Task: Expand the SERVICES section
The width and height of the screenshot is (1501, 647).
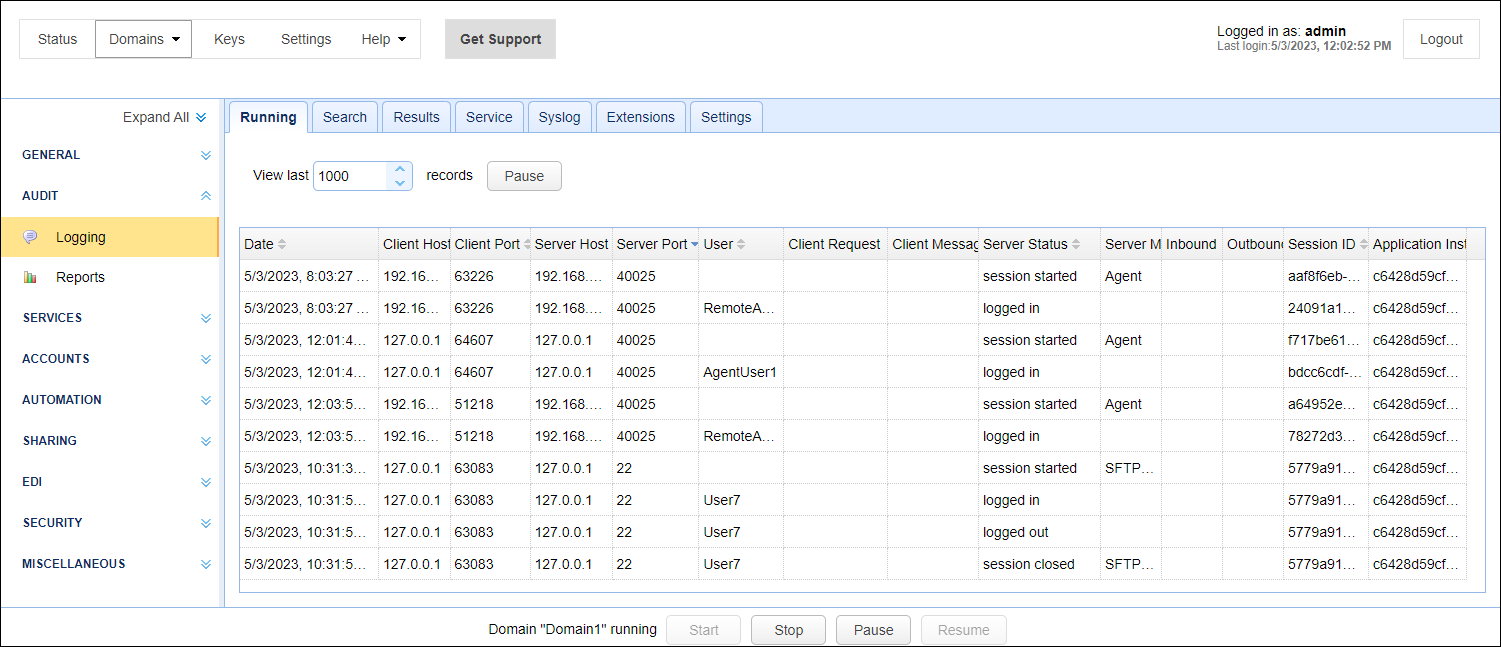Action: click(206, 318)
